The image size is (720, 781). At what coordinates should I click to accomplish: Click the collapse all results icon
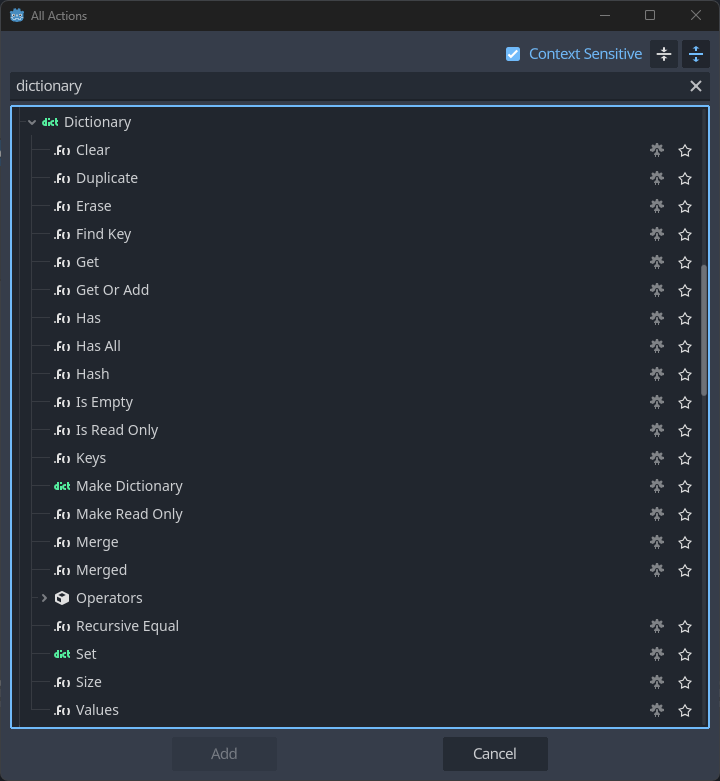[x=664, y=54]
